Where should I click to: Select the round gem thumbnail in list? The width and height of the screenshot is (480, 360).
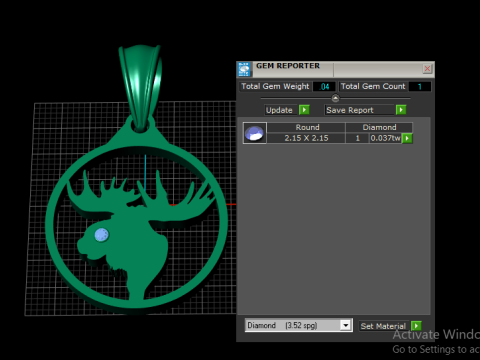255,133
